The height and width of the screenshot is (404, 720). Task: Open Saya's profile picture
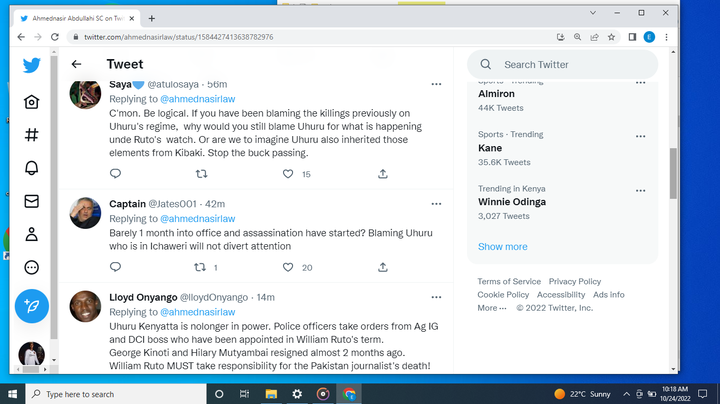(85, 94)
